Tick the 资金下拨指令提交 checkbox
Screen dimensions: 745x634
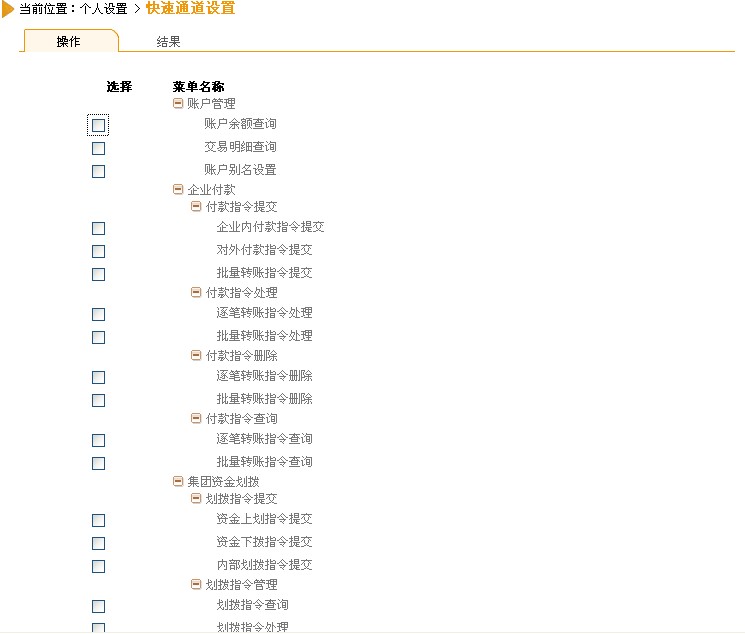coord(98,543)
